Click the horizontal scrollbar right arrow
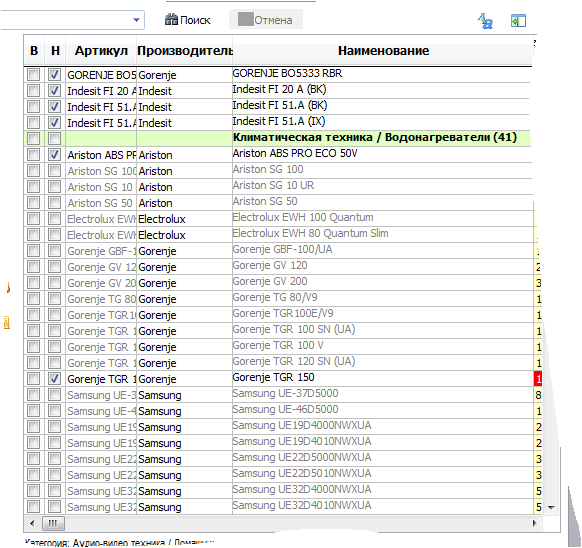This screenshot has width=582, height=548. pyautogui.click(x=534, y=523)
